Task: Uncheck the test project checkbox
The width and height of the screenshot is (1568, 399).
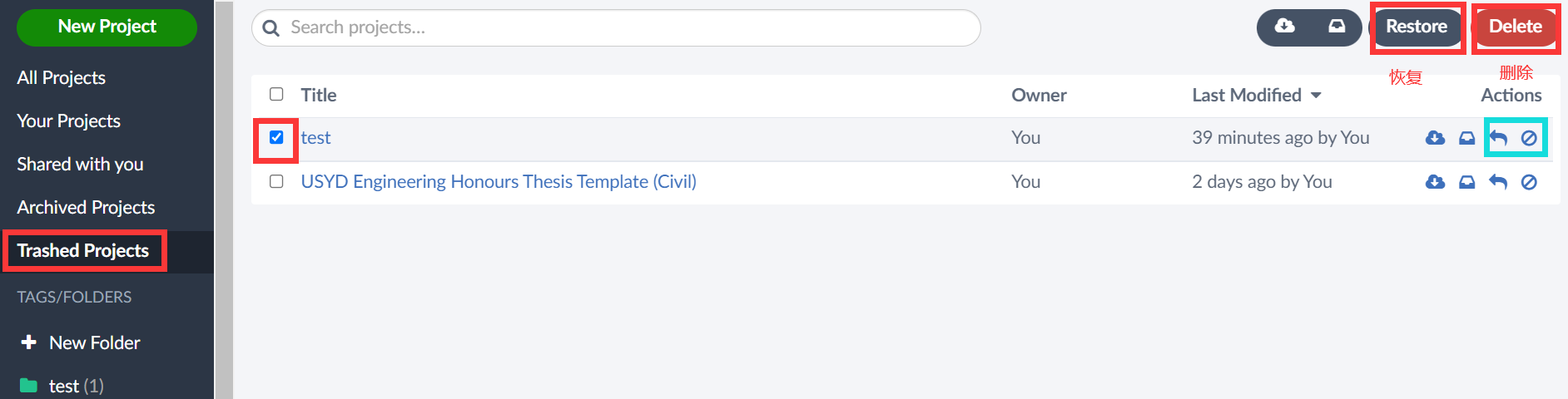Action: coord(276,137)
